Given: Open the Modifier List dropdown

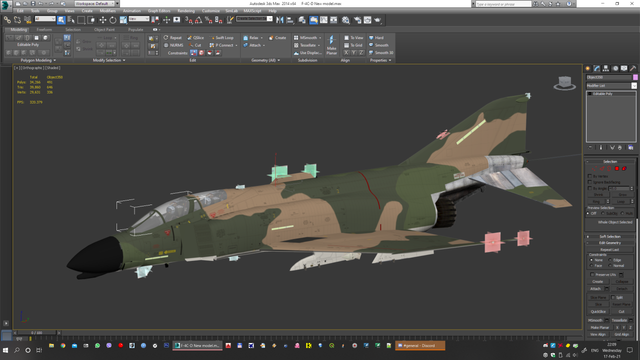Looking at the screenshot, I should (x=611, y=86).
